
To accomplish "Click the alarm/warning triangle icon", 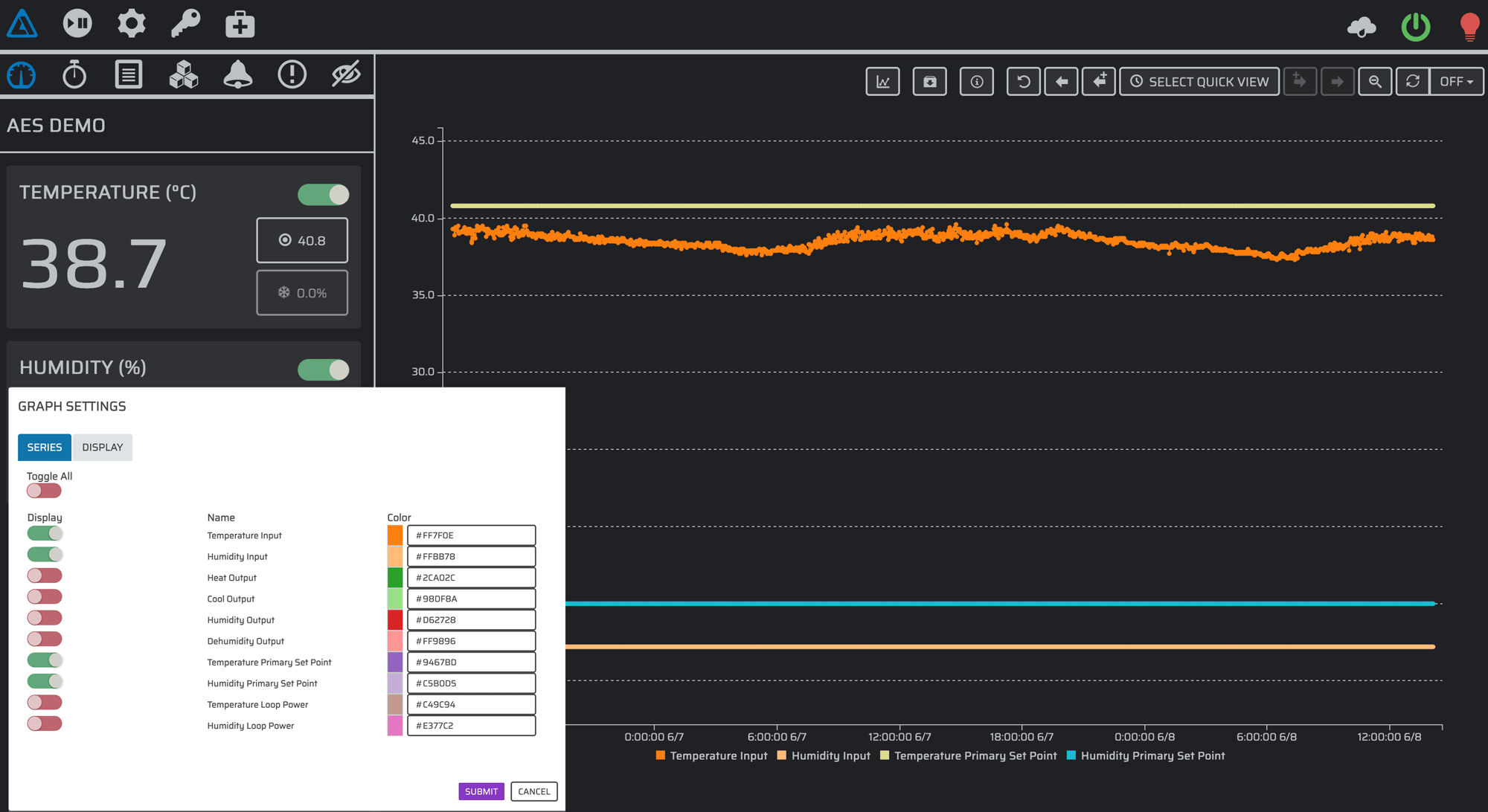I will click(23, 21).
